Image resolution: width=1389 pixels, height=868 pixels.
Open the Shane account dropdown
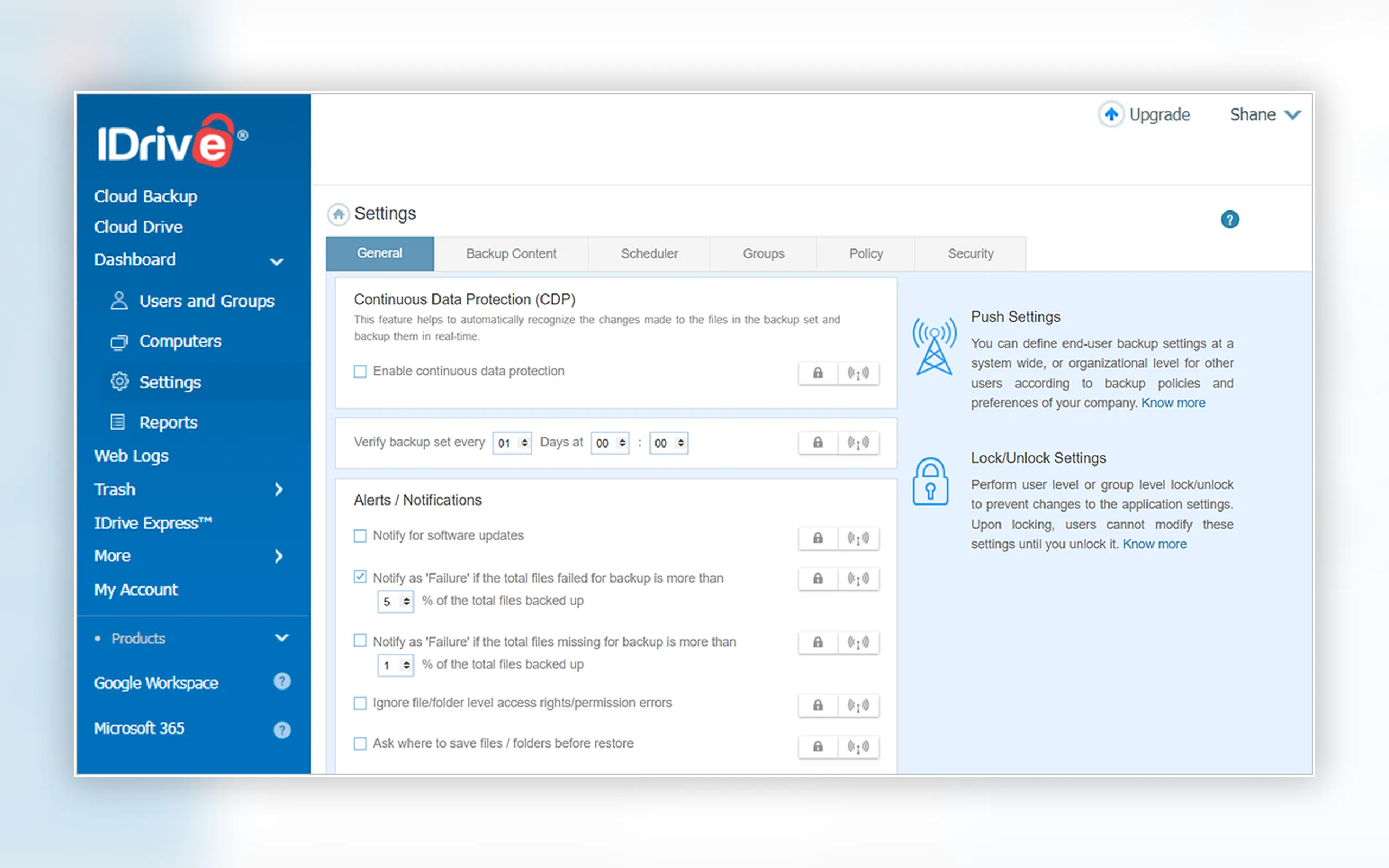click(1265, 115)
